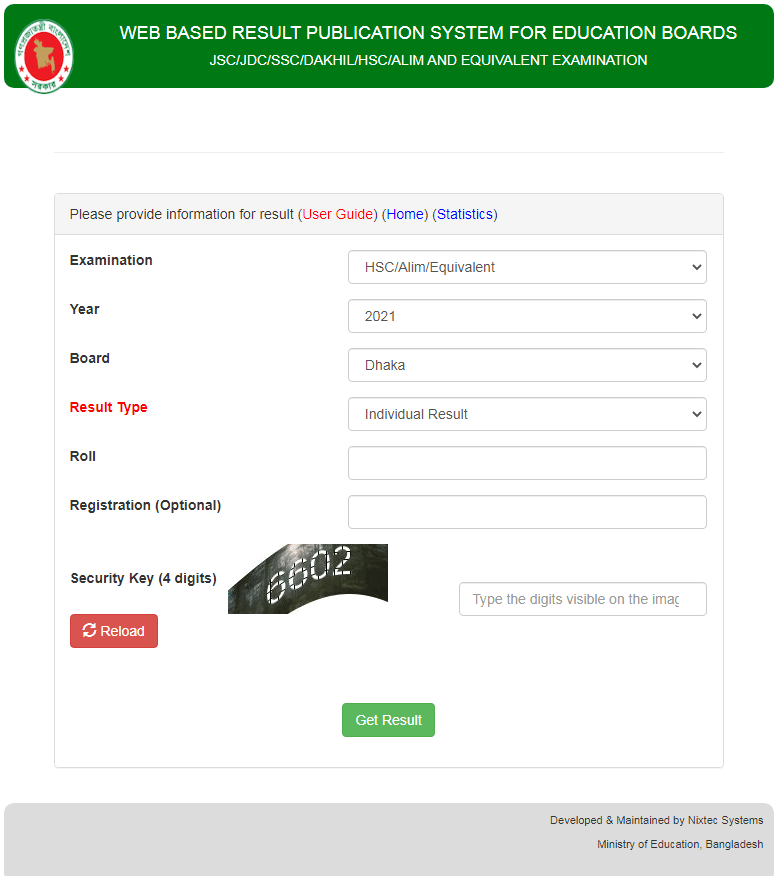Click the Get Result button
Viewport: 775px width, 876px height.
[388, 720]
